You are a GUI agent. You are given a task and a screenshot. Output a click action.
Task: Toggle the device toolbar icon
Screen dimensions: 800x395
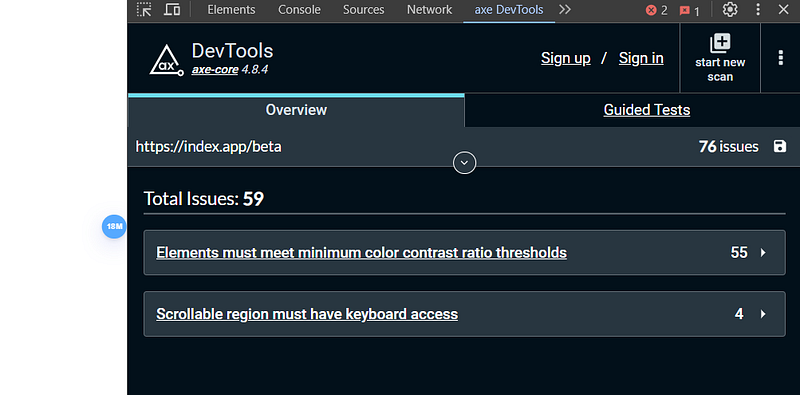point(172,10)
